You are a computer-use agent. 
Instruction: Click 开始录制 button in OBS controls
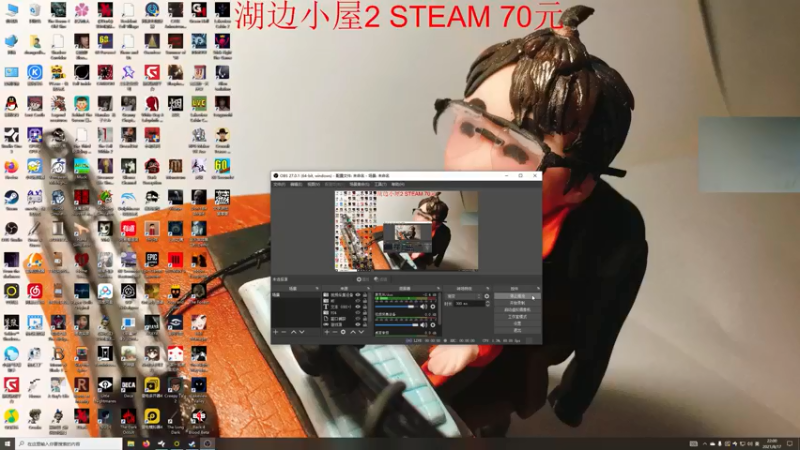pyautogui.click(x=517, y=303)
